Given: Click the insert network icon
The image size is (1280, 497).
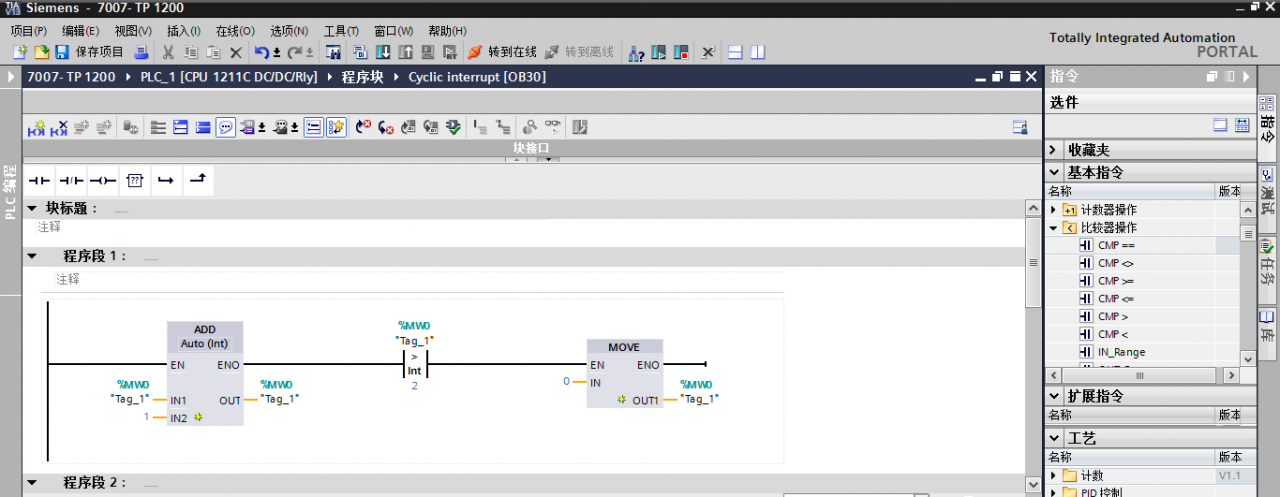Looking at the screenshot, I should pos(37,127).
